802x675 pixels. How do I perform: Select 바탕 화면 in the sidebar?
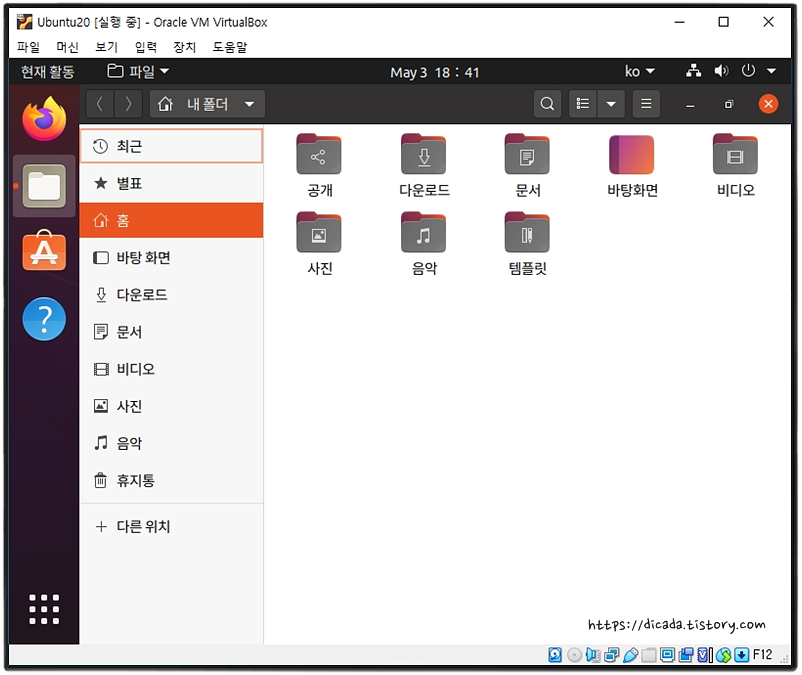[x=171, y=257]
